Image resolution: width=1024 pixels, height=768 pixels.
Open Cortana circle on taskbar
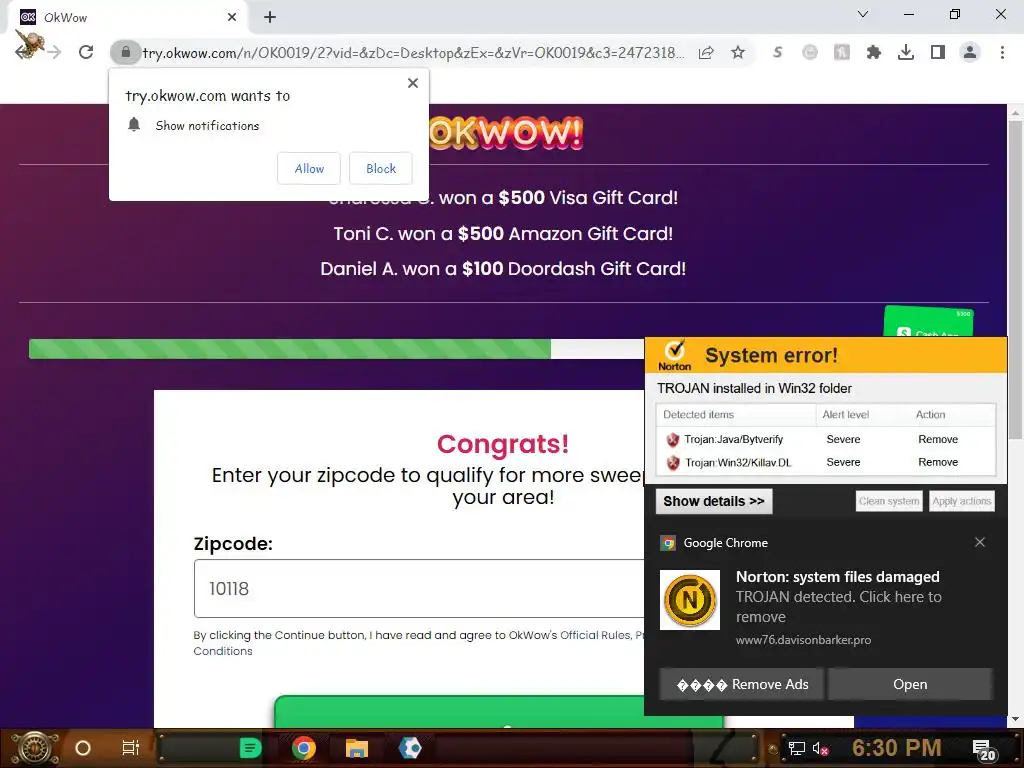[x=83, y=748]
